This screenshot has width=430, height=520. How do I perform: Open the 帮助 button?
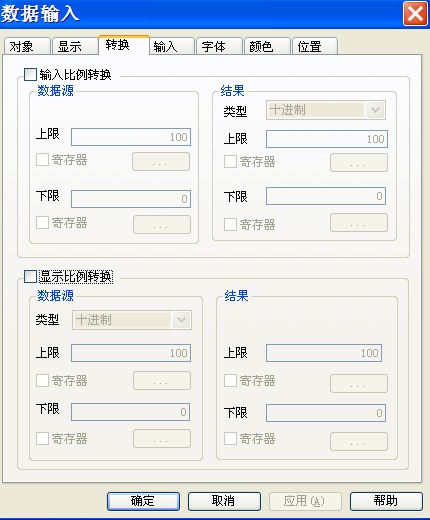(386, 501)
